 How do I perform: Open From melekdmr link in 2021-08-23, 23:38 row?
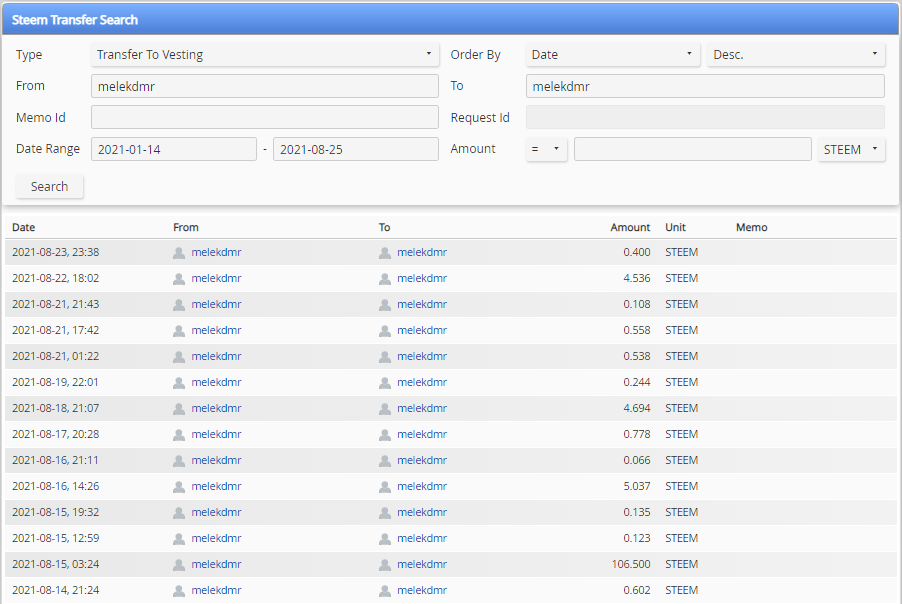(x=216, y=252)
